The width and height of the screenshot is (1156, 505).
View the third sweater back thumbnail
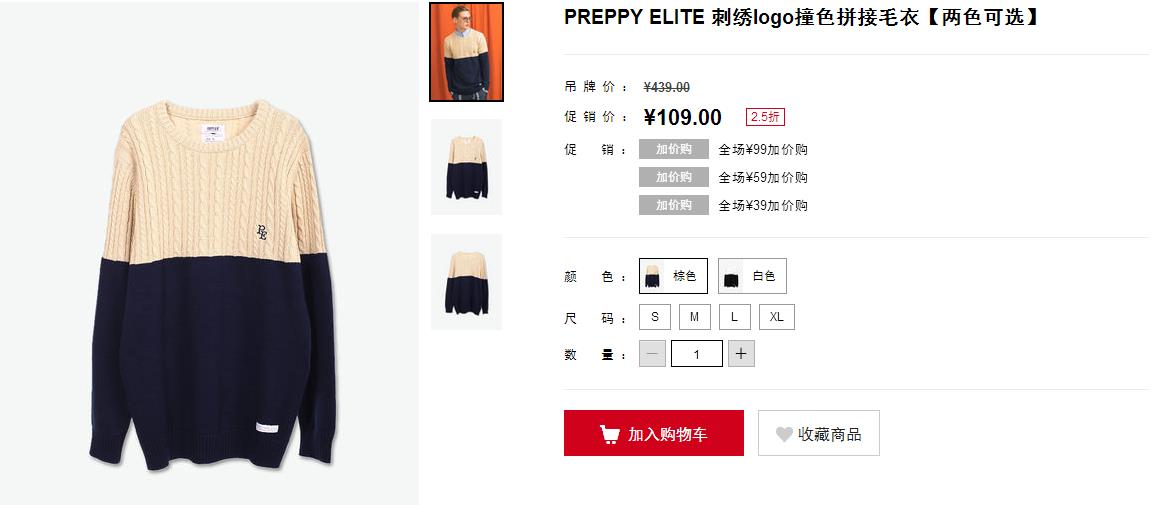[x=467, y=282]
